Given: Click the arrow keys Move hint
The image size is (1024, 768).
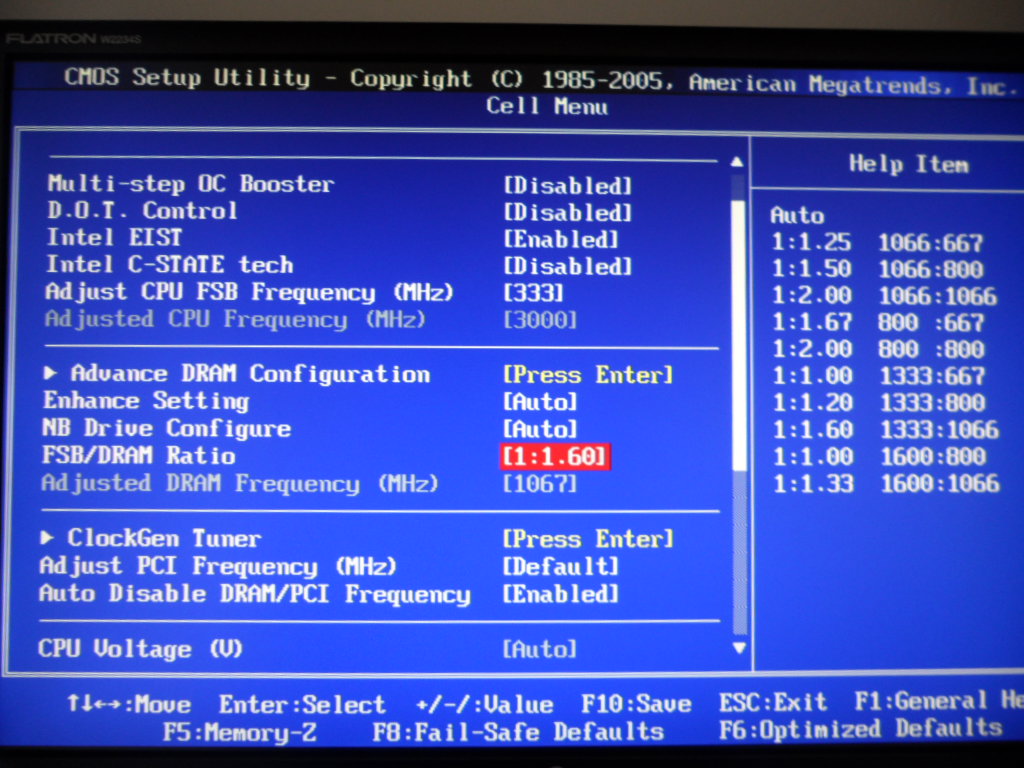Looking at the screenshot, I should coord(129,704).
